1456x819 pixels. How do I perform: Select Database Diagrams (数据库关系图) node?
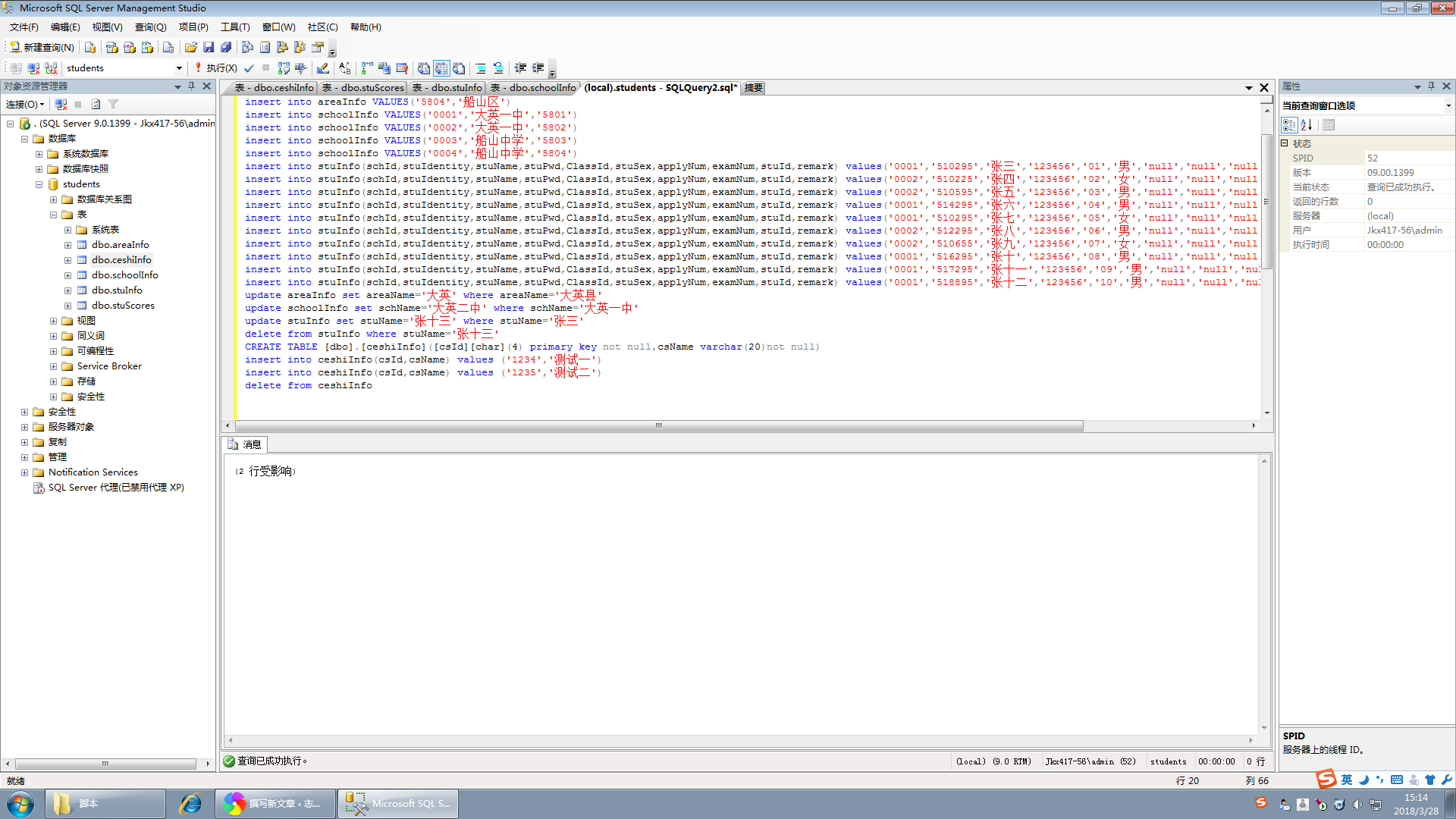[104, 199]
